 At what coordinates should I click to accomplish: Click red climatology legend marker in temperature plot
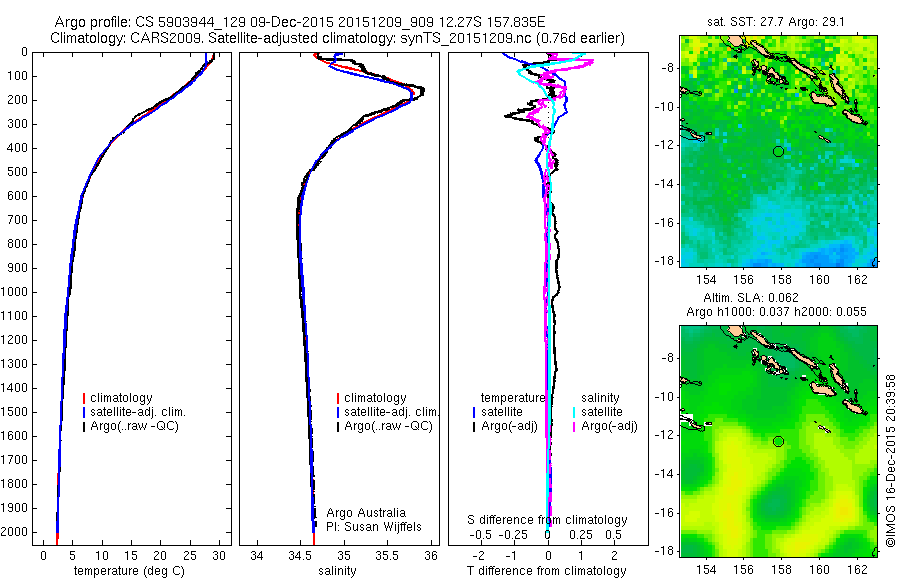click(84, 398)
